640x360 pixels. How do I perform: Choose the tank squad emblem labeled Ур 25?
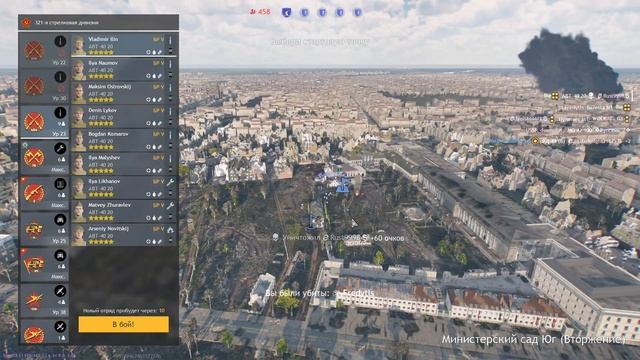point(34,229)
